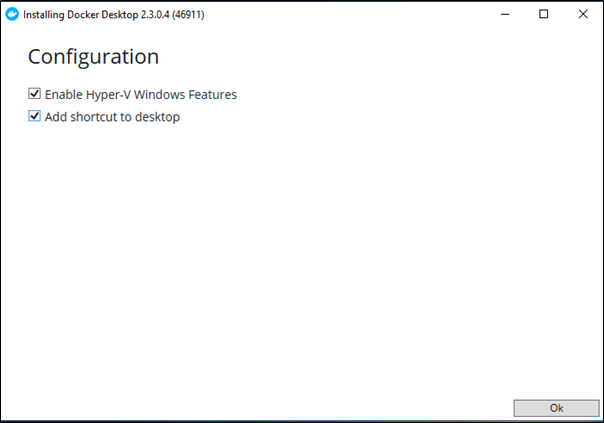Image resolution: width=604 pixels, height=423 pixels.
Task: Uncheck the Add shortcut to desktop checkbox
Action: (34, 116)
